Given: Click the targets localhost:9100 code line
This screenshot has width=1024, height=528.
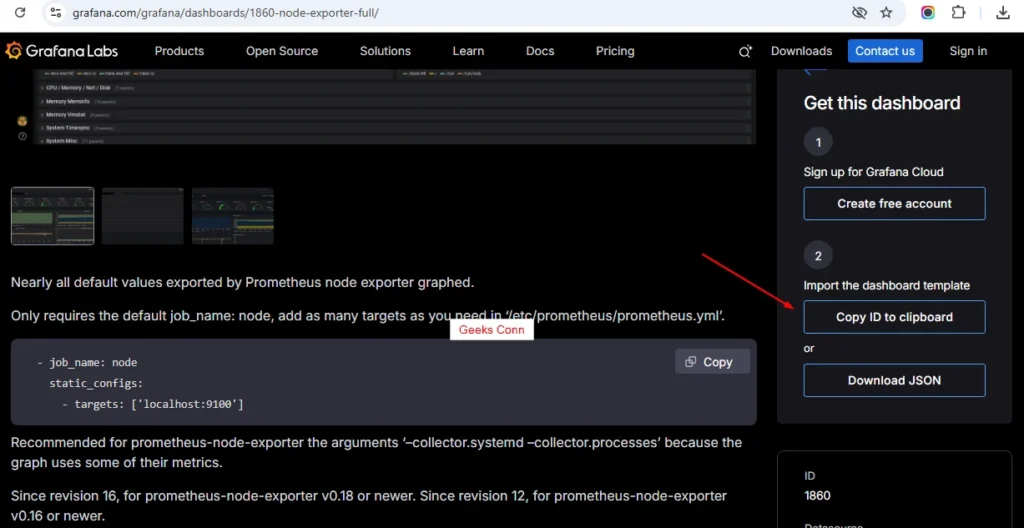Looking at the screenshot, I should coord(153,404).
